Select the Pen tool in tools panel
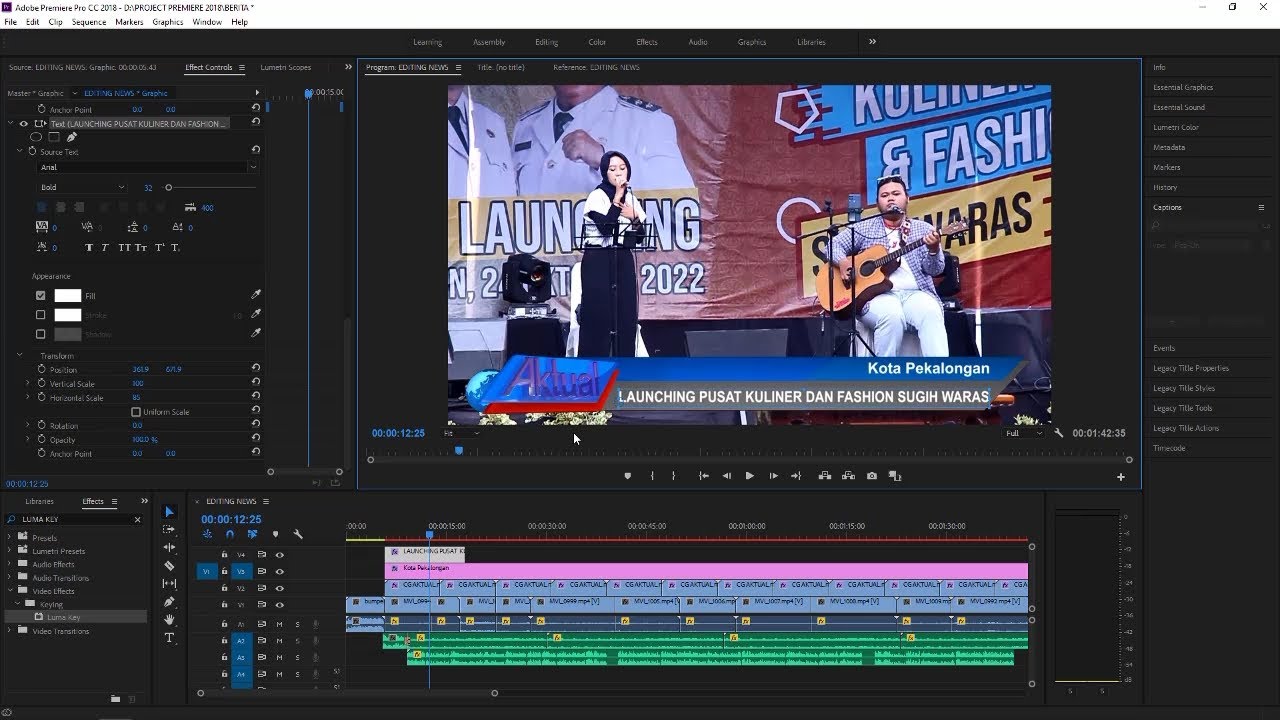Viewport: 1280px width, 720px height. tap(169, 601)
